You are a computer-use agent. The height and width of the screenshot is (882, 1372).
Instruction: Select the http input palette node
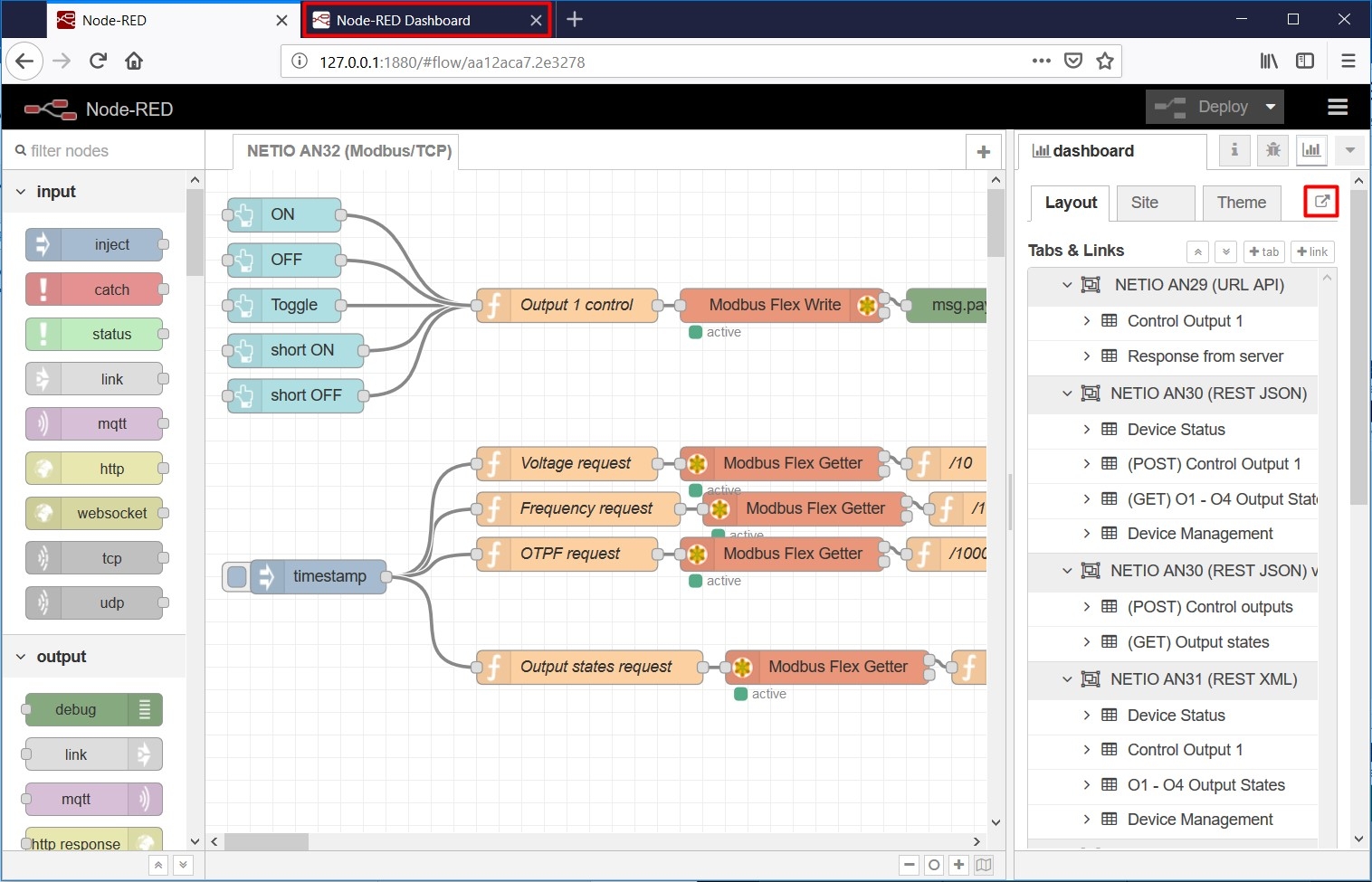pos(95,469)
